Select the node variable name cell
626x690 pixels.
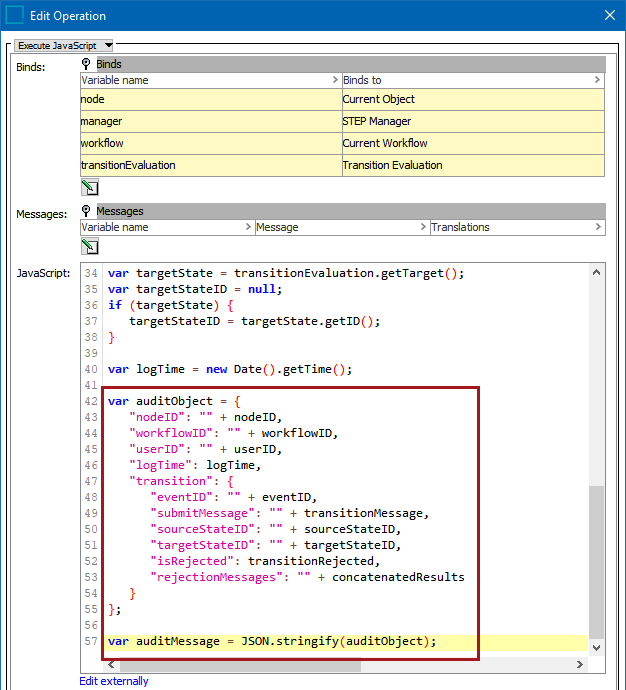tap(210, 100)
